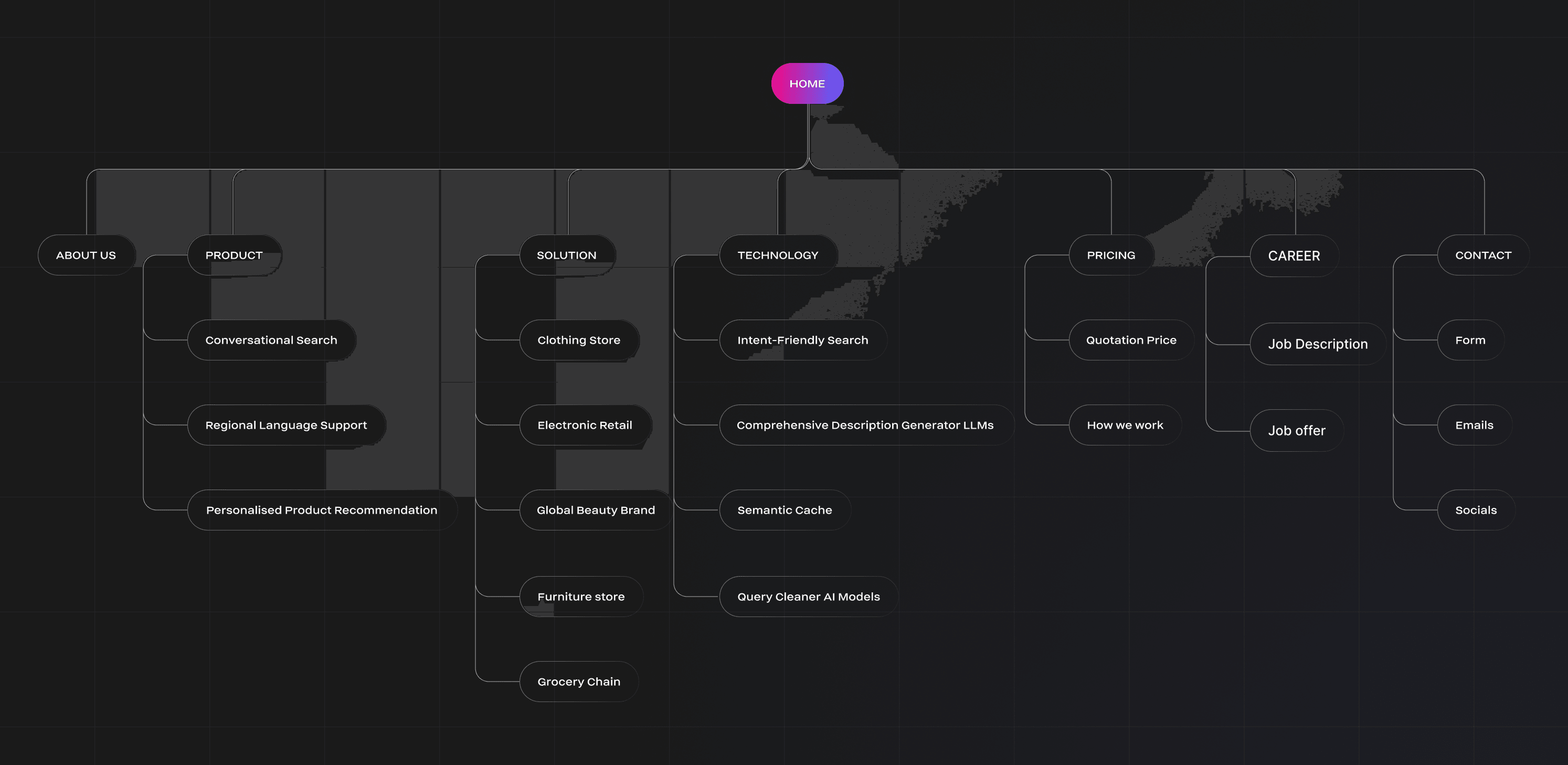Click the CONTACT node

(1483, 255)
